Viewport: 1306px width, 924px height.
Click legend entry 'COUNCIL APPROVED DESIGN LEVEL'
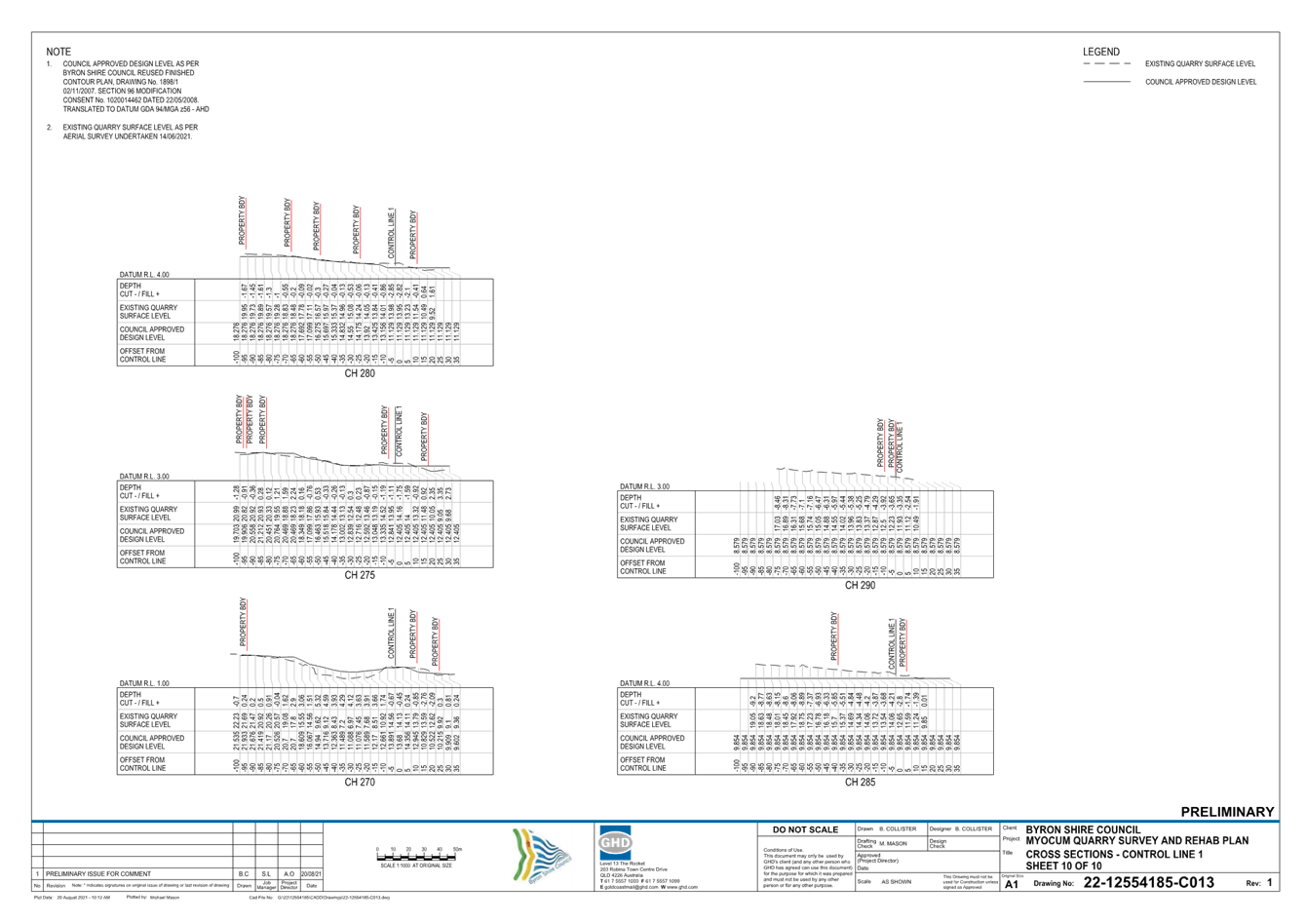tap(1201, 83)
